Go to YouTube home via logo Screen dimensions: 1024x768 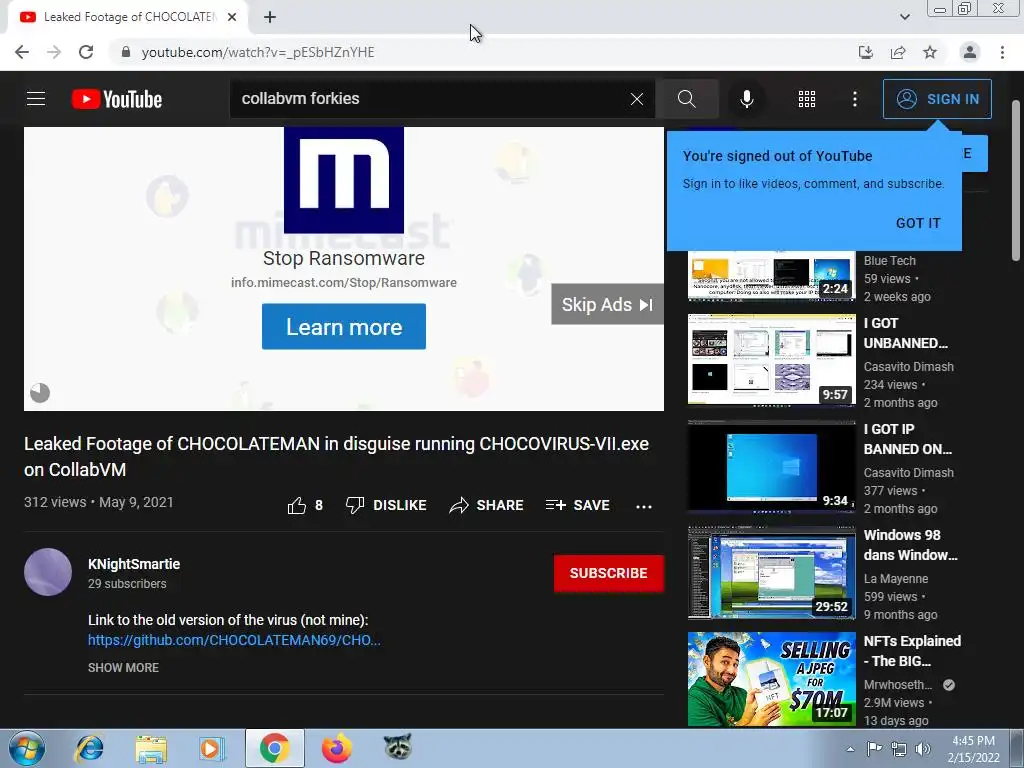click(x=117, y=99)
